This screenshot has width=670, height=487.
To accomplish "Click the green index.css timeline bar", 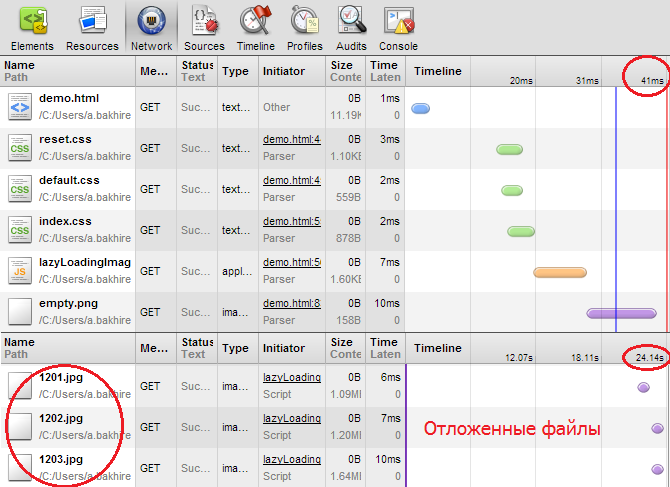I will pos(521,232).
